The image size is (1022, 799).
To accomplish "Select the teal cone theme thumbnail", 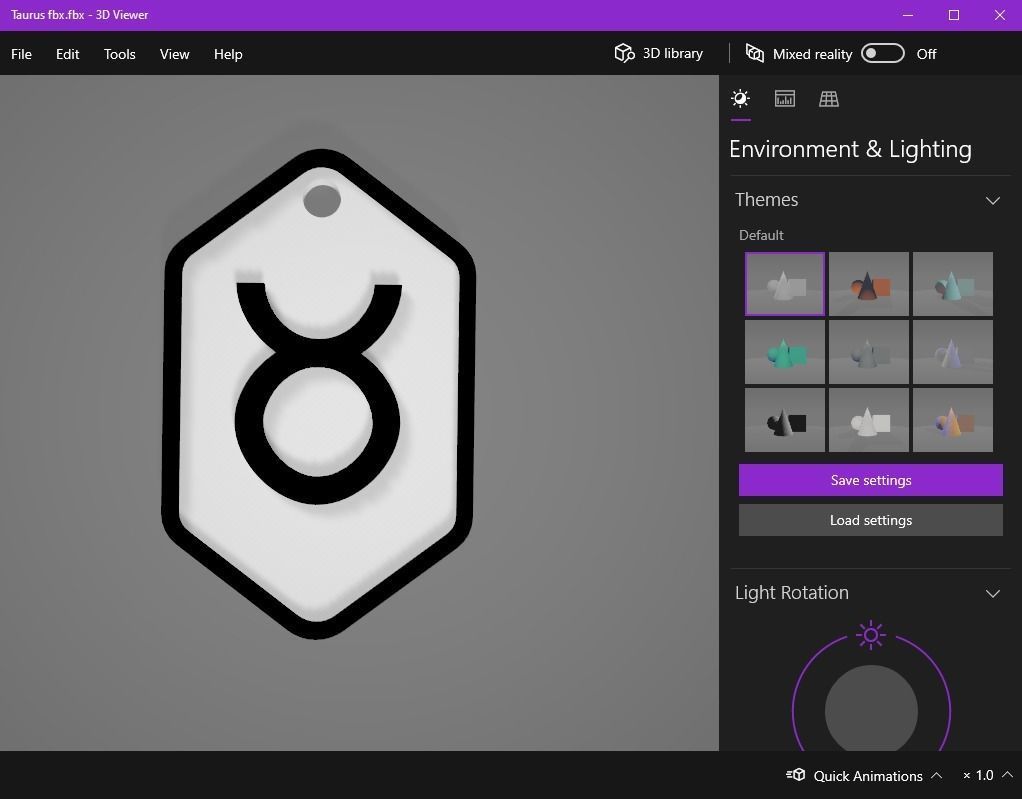I will tap(953, 284).
